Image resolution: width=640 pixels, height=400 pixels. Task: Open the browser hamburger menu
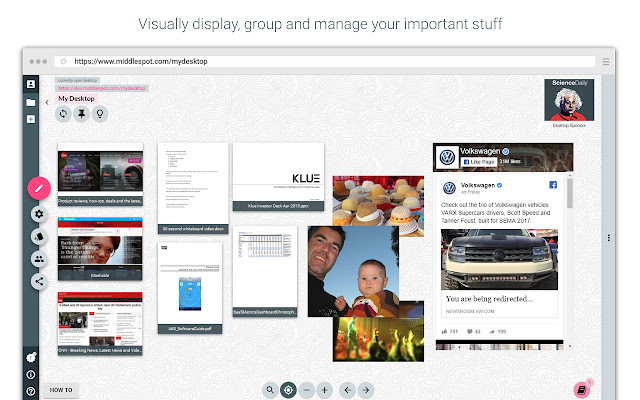606,62
